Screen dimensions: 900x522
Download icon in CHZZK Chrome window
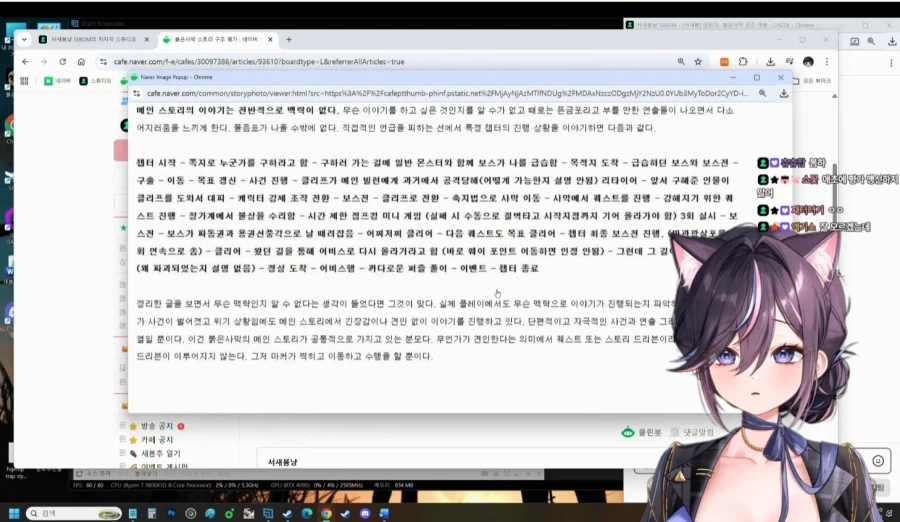pos(891,41)
